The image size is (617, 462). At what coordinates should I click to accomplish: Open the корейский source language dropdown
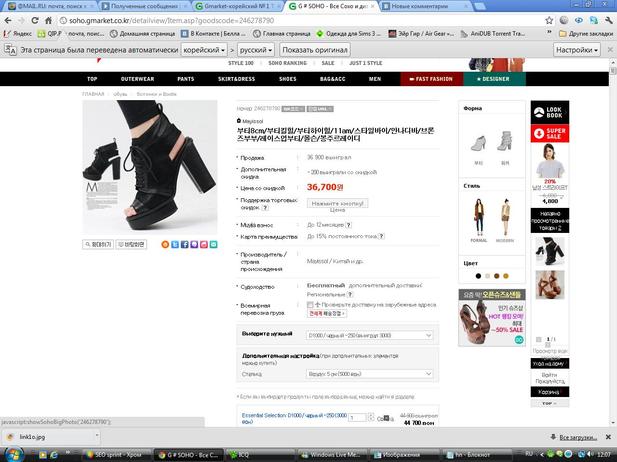204,50
